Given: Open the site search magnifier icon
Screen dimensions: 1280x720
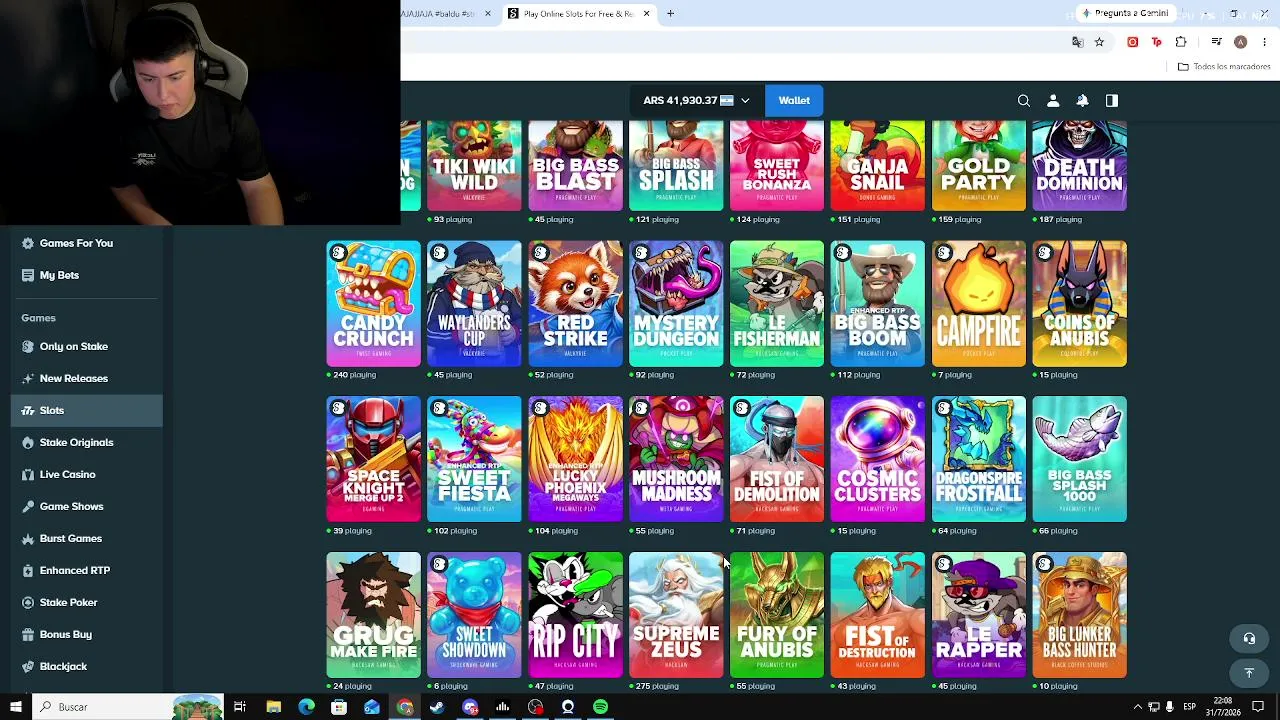Looking at the screenshot, I should pyautogui.click(x=1024, y=101).
